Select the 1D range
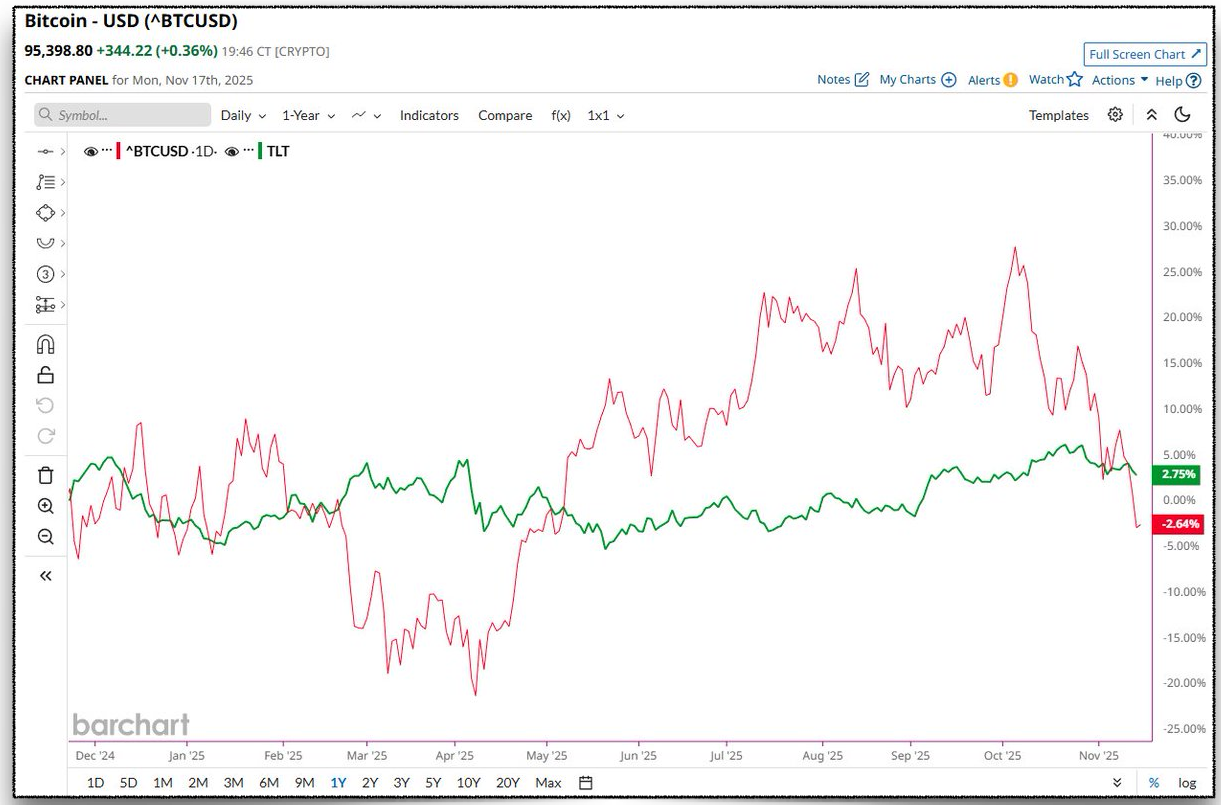This screenshot has width=1221, height=805. (x=95, y=782)
